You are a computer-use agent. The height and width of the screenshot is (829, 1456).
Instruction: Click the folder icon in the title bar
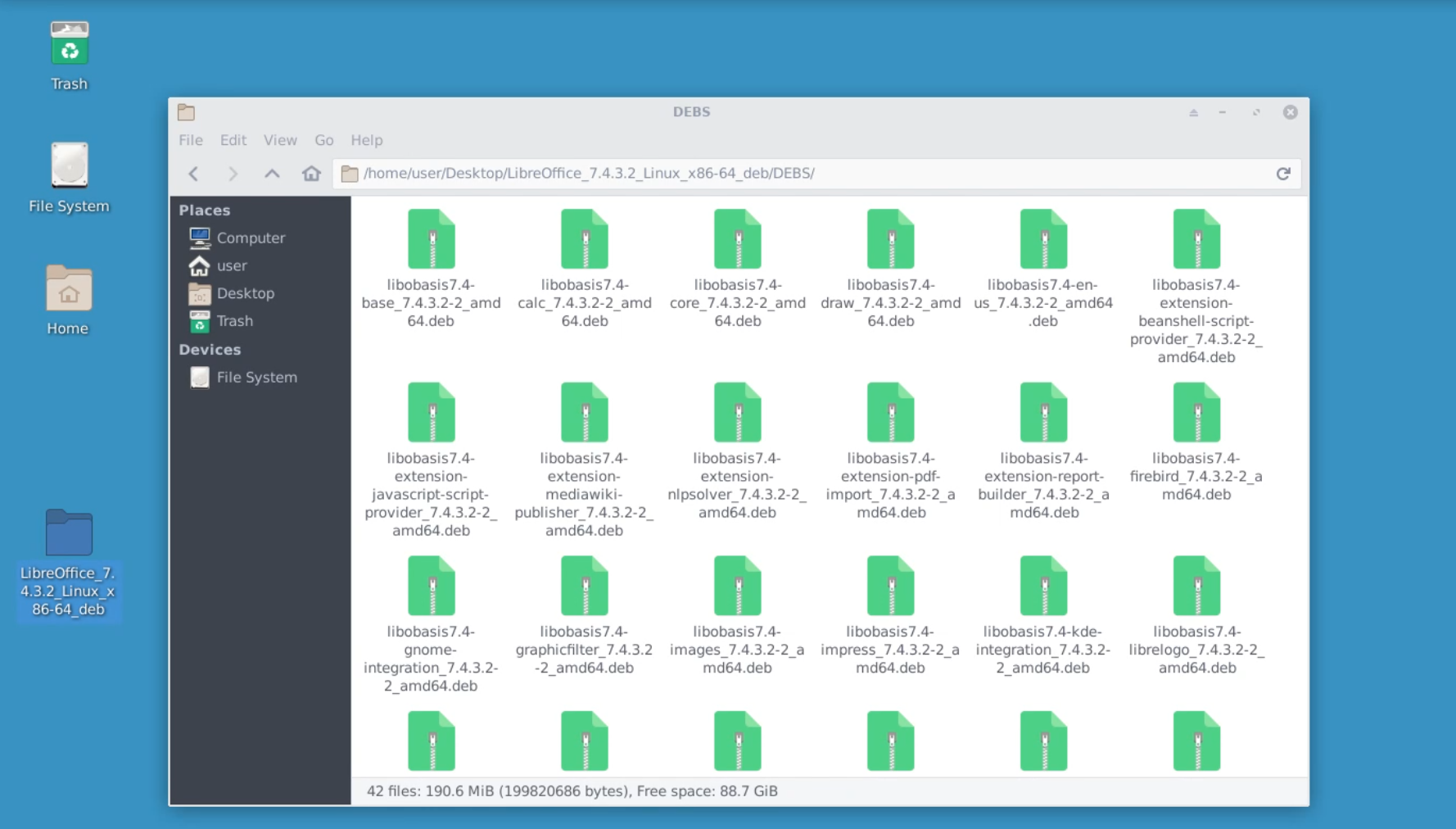click(x=187, y=112)
